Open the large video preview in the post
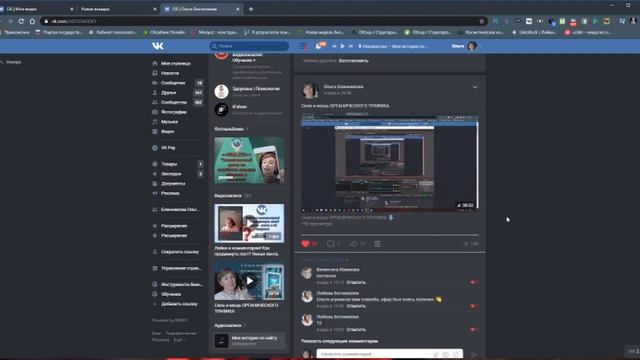 [x=389, y=163]
